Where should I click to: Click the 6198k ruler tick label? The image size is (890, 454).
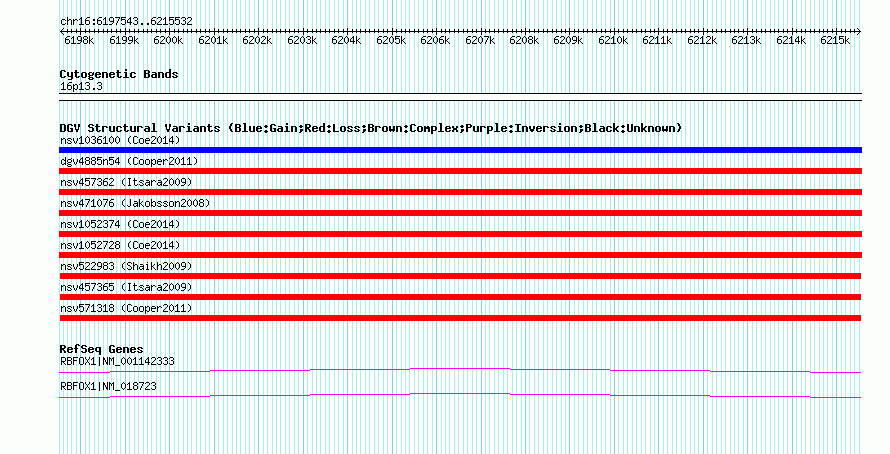tap(79, 41)
